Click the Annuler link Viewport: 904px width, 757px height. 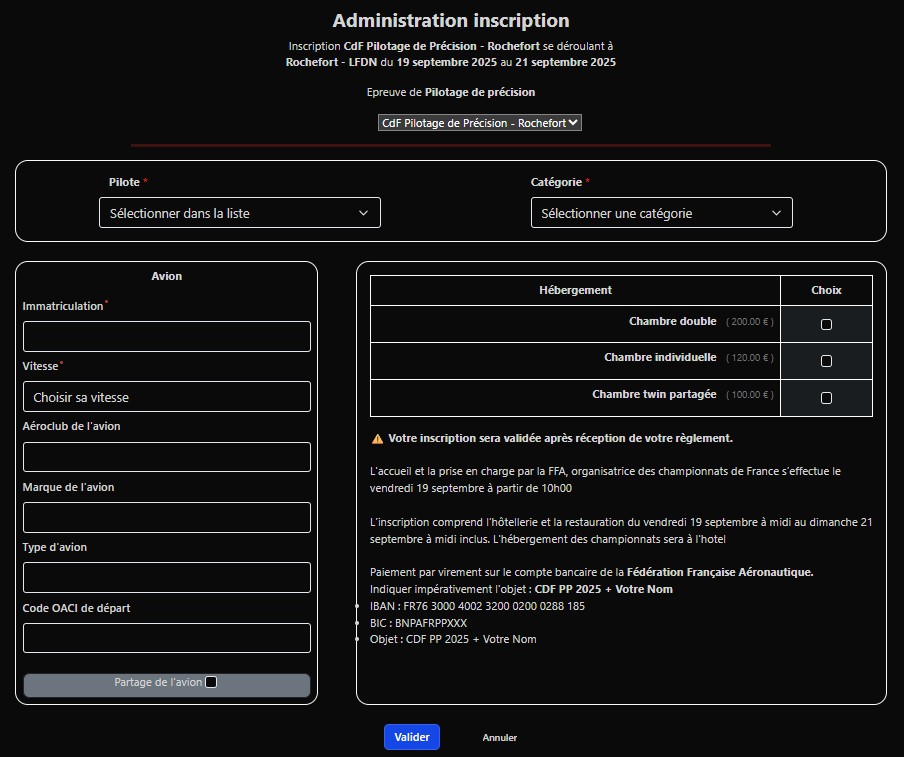tap(499, 738)
